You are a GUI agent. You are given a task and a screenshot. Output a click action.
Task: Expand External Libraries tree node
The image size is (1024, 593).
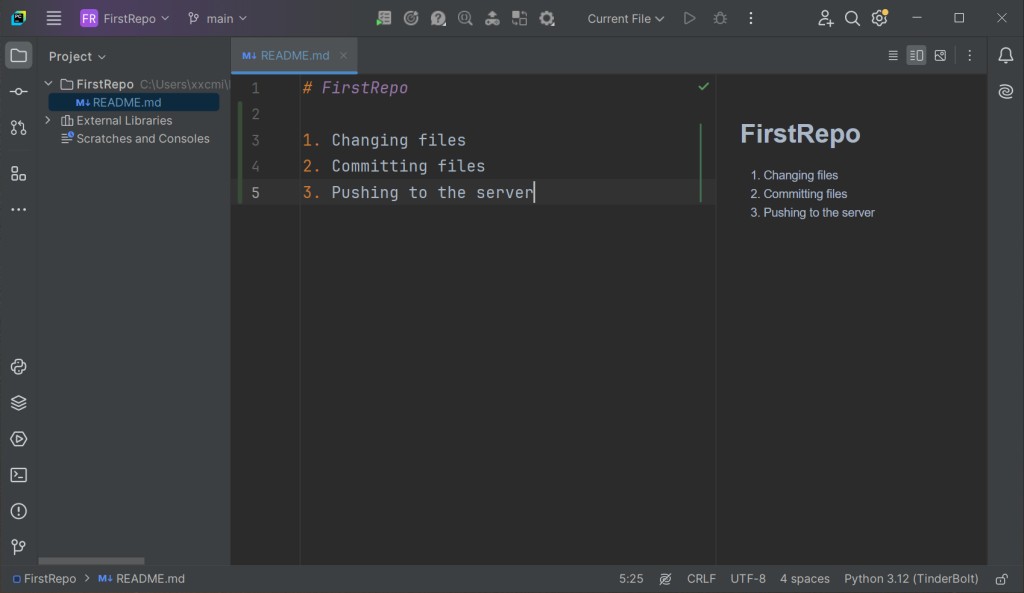pos(47,120)
